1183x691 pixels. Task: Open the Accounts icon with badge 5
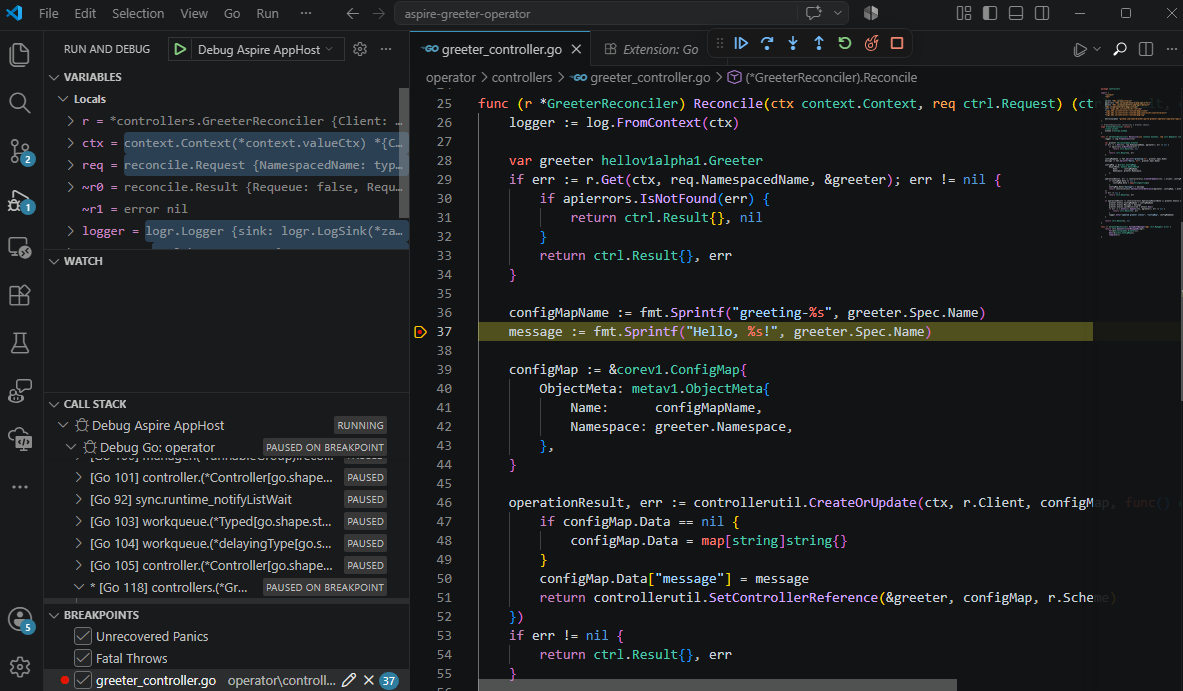coord(20,620)
